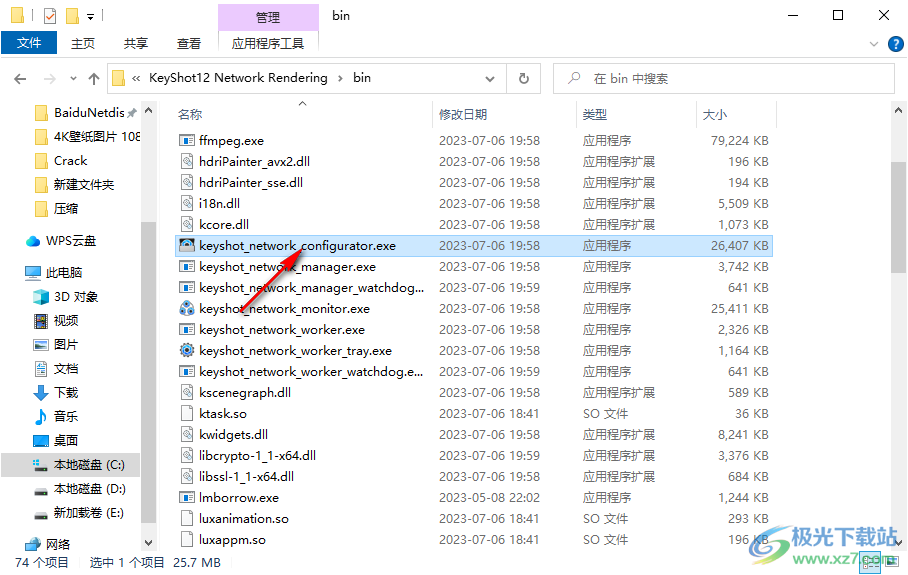This screenshot has height=575, width=908.
Task: Open 新加载卷 (E:) in sidebar
Action: click(79, 513)
